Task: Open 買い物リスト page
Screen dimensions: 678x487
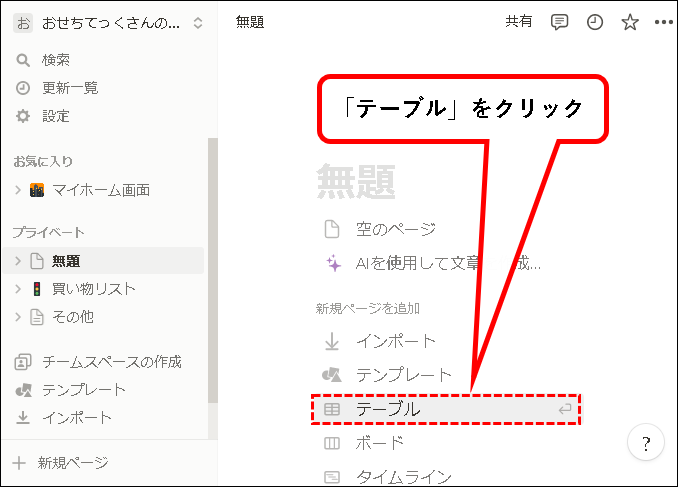Action: pyautogui.click(x=94, y=288)
